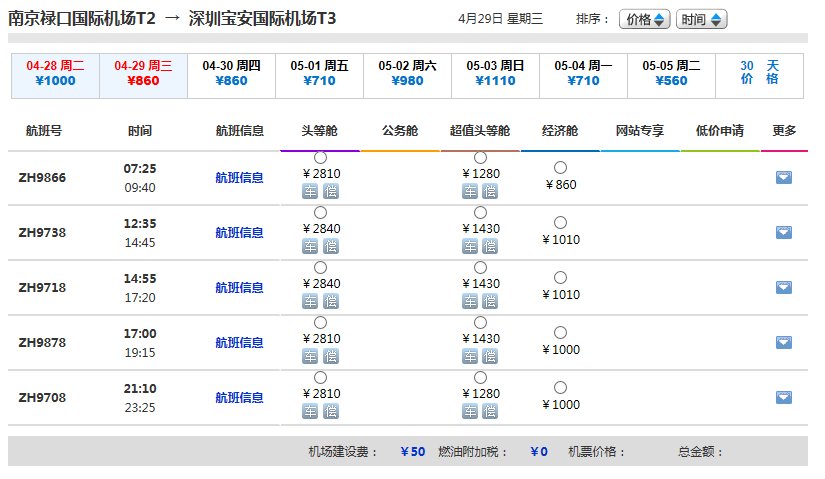The image size is (825, 479).
Task: Switch to the 05-01 周五 date tab
Action: 319,76
